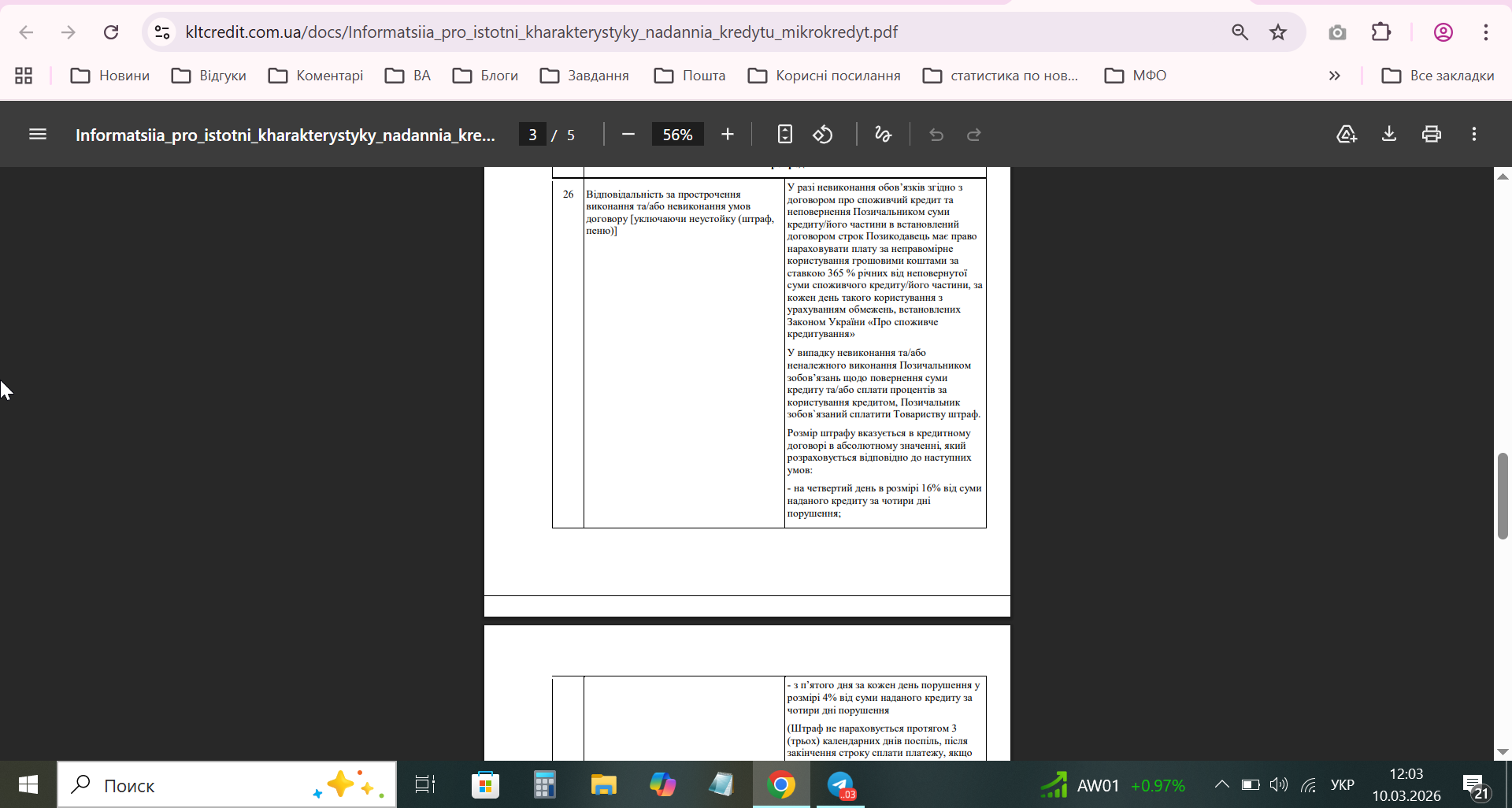The image size is (1512, 808).
Task: Open the Корисні посилання bookmark folder
Action: tap(825, 76)
